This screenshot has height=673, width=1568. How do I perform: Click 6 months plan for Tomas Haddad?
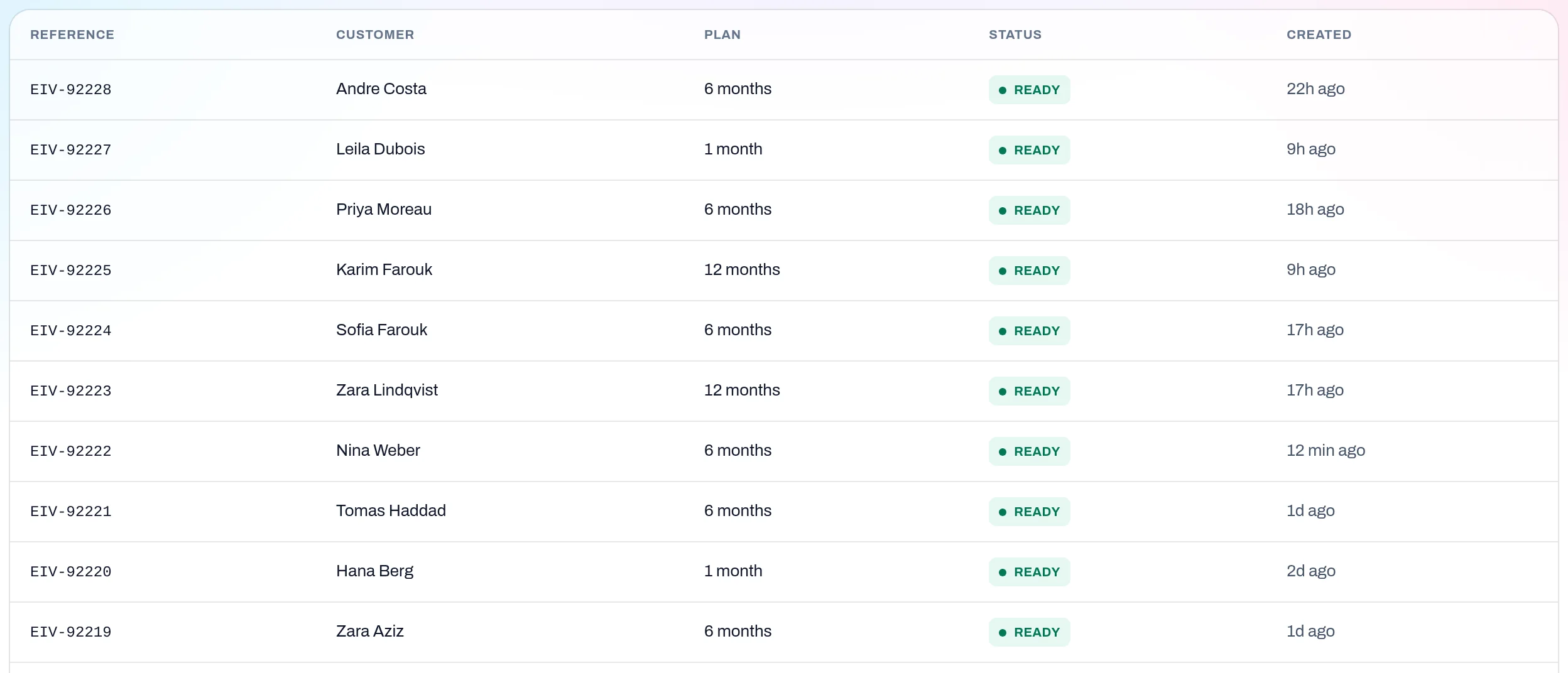[738, 511]
